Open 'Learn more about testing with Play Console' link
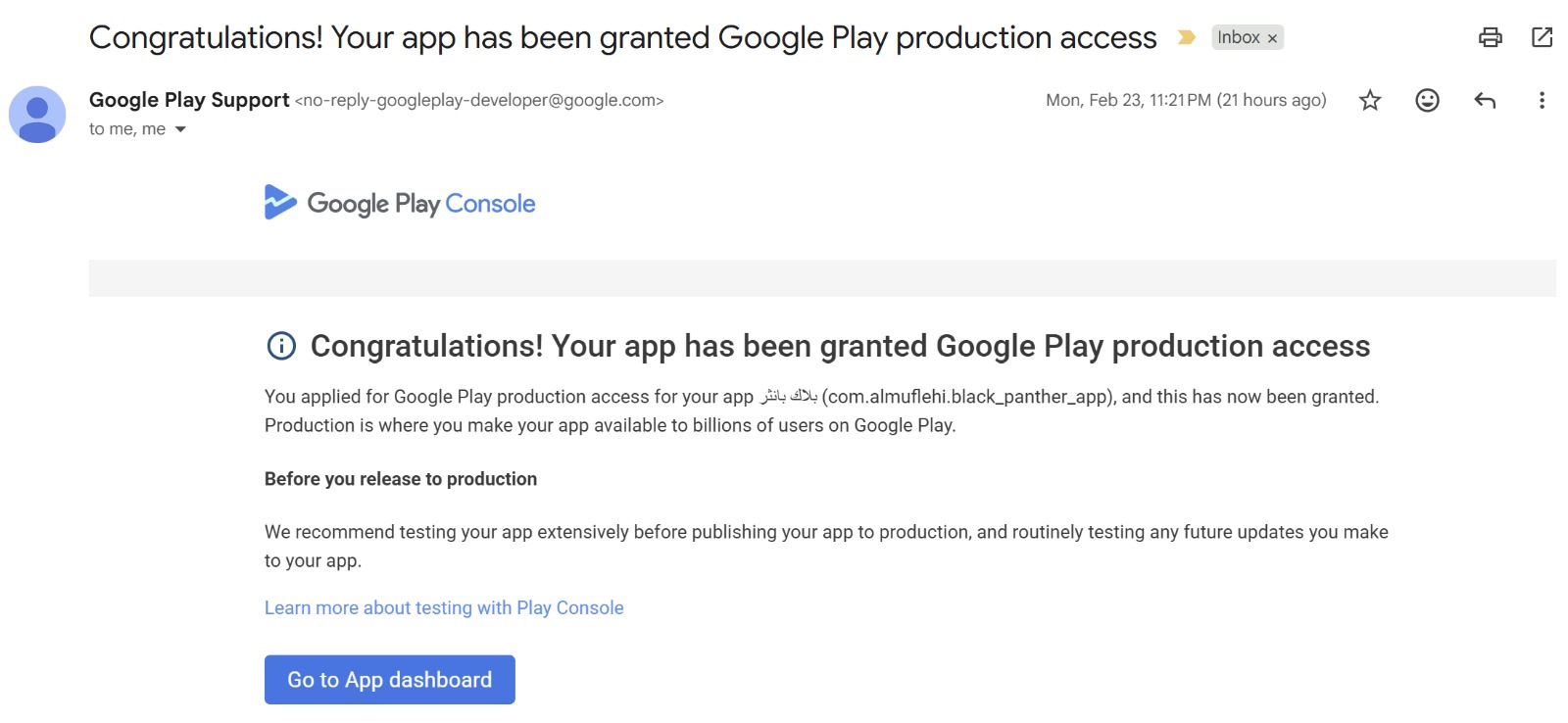The height and width of the screenshot is (723, 1568). 444,607
